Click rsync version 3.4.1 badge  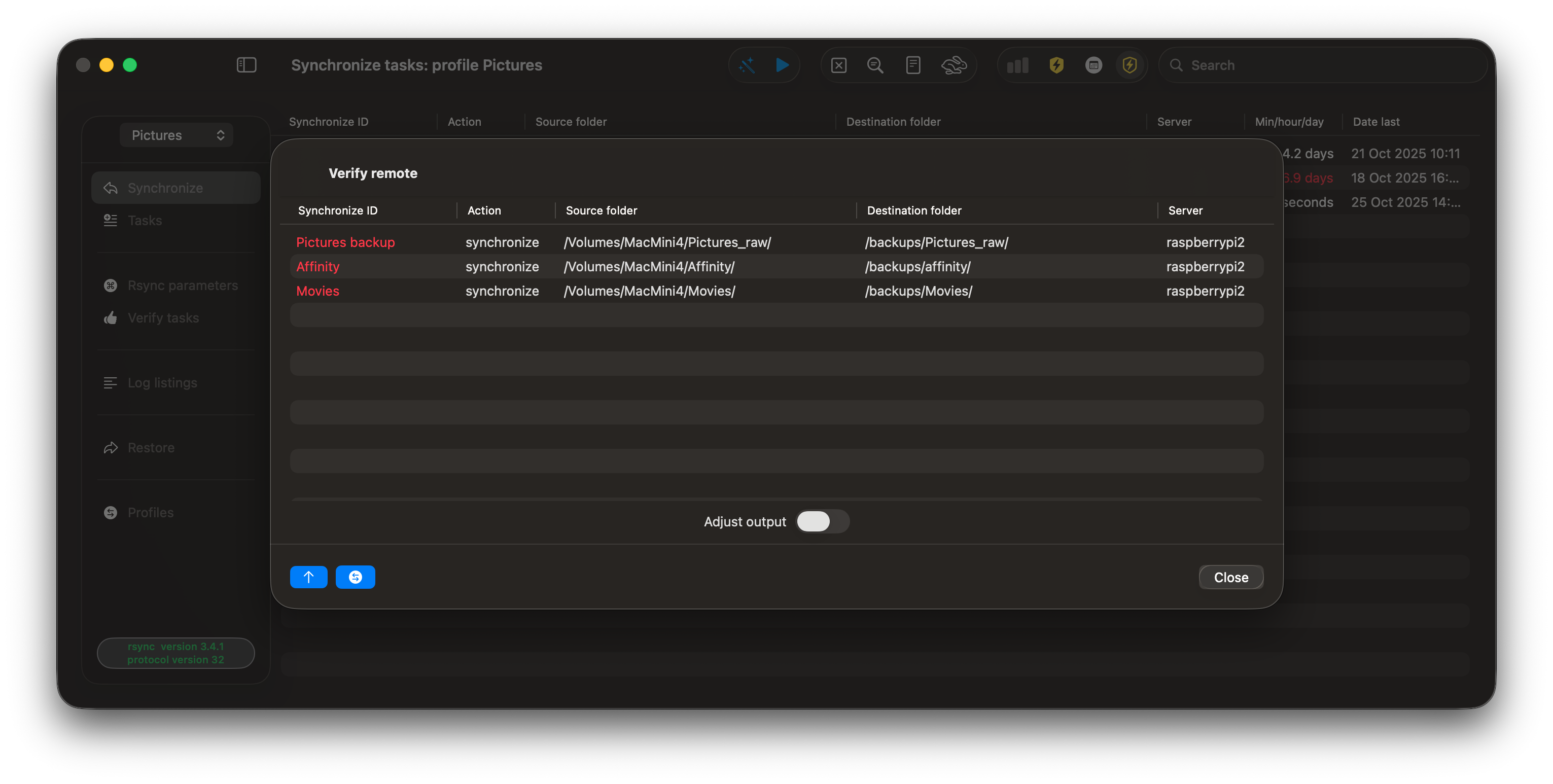[x=175, y=653]
